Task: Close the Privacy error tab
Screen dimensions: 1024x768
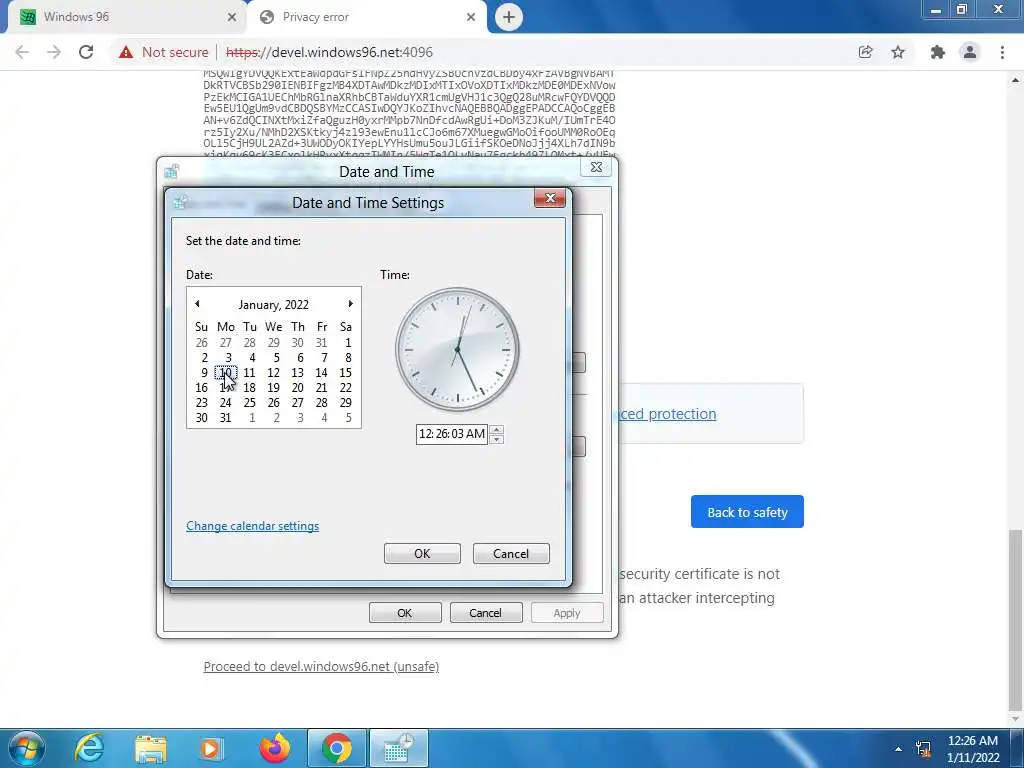Action: point(471,17)
